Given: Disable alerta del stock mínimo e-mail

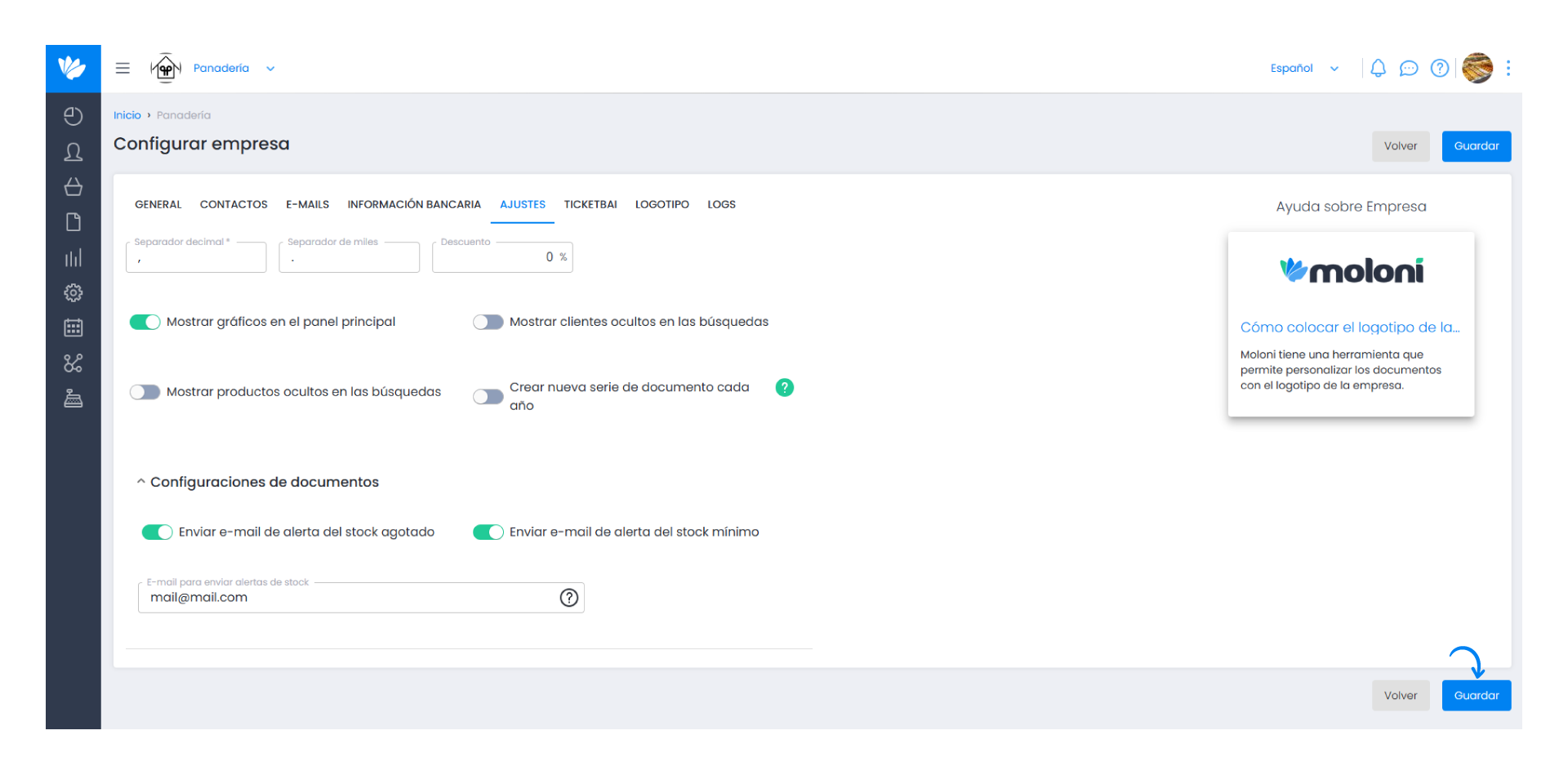Looking at the screenshot, I should pos(488,532).
